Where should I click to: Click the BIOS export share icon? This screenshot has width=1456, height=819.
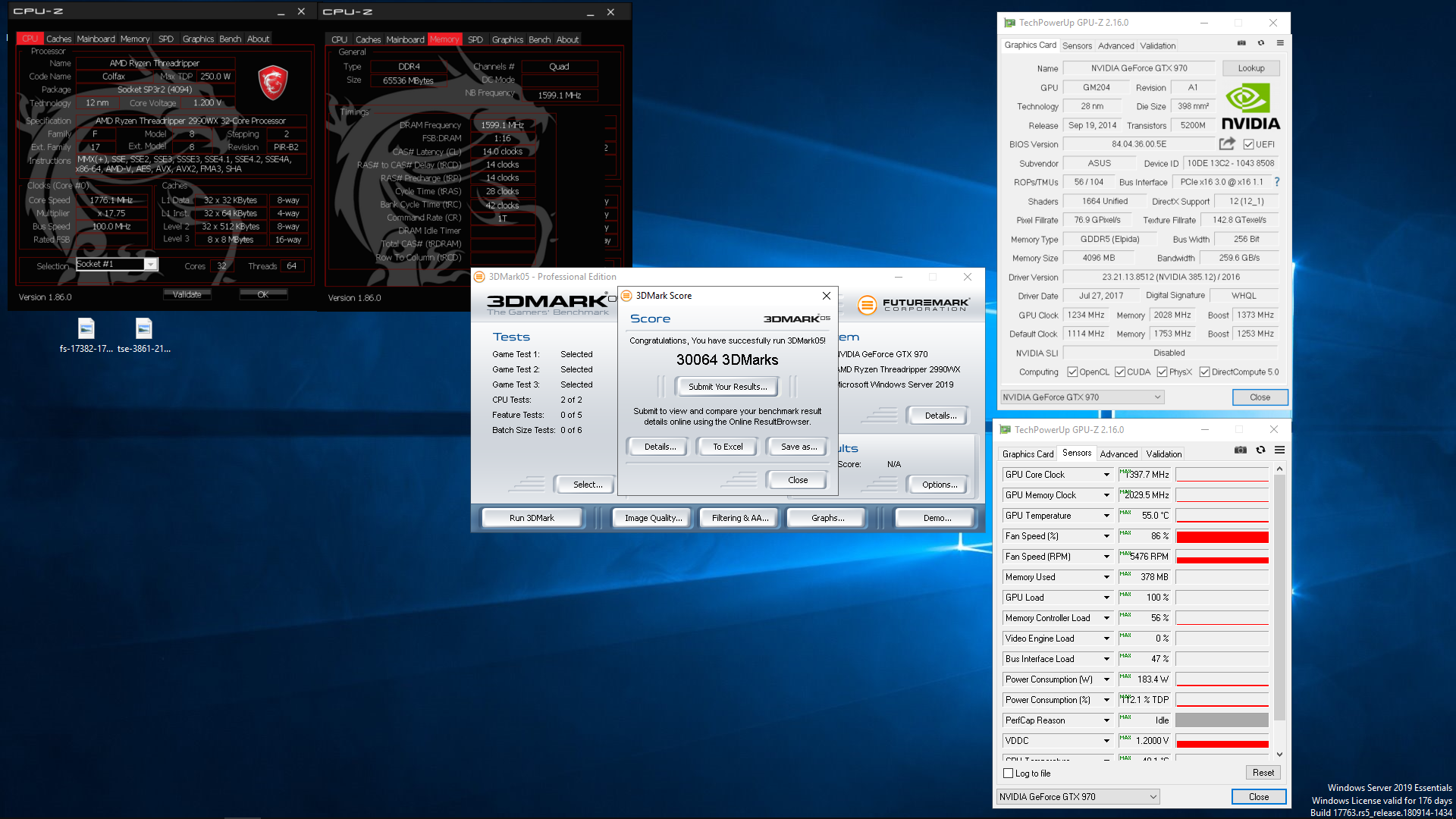1227,143
